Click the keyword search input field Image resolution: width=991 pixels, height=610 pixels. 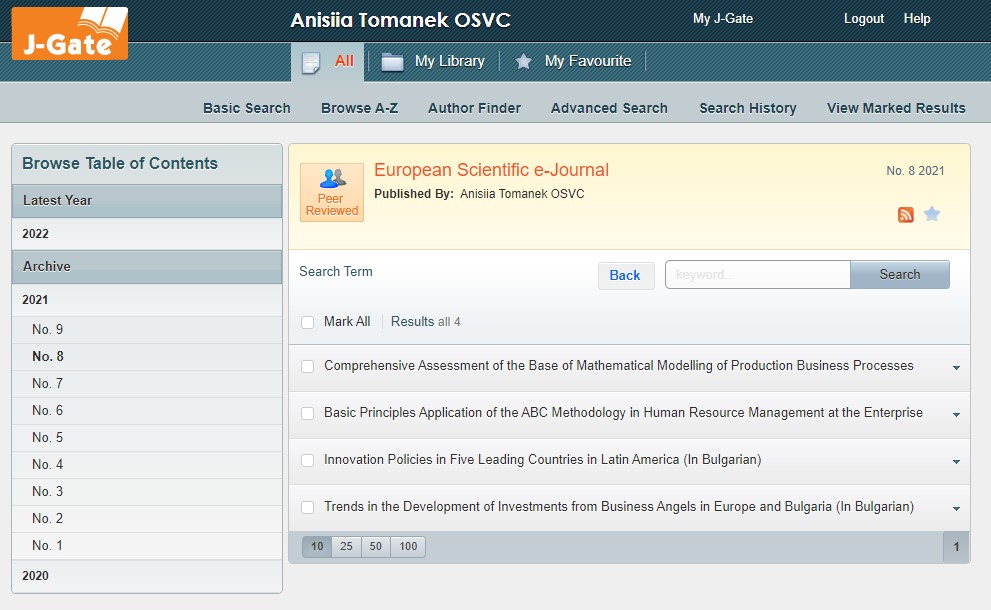(757, 275)
